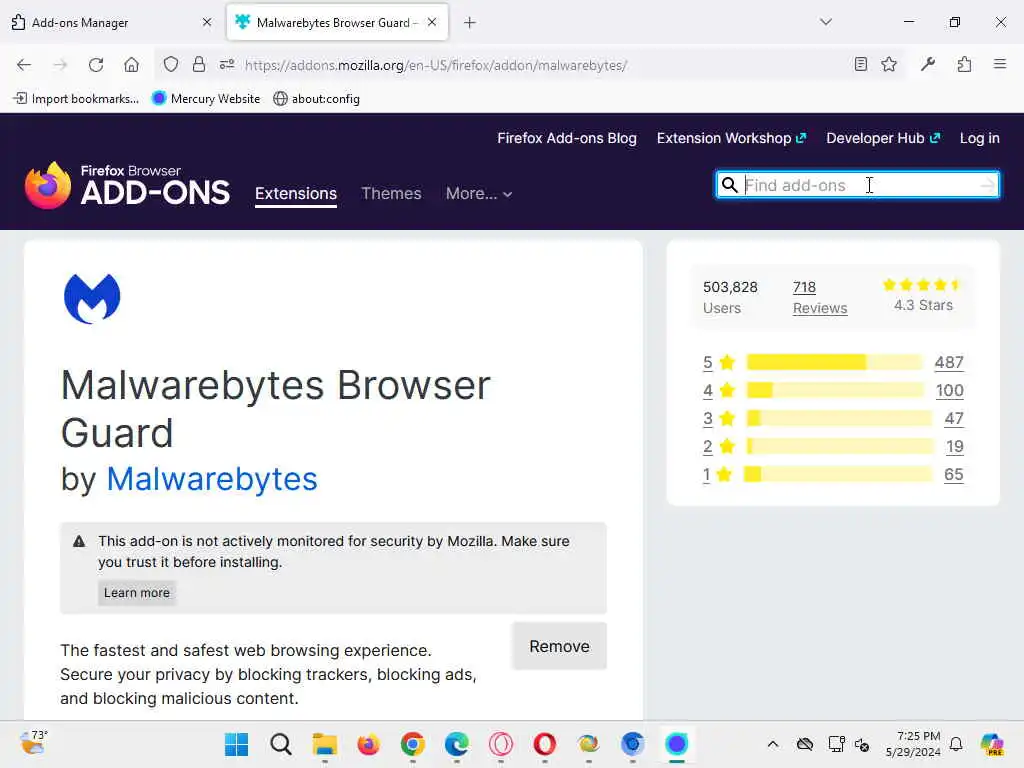Screen dimensions: 1024x768
Task: Open the notifications bell
Action: click(956, 744)
